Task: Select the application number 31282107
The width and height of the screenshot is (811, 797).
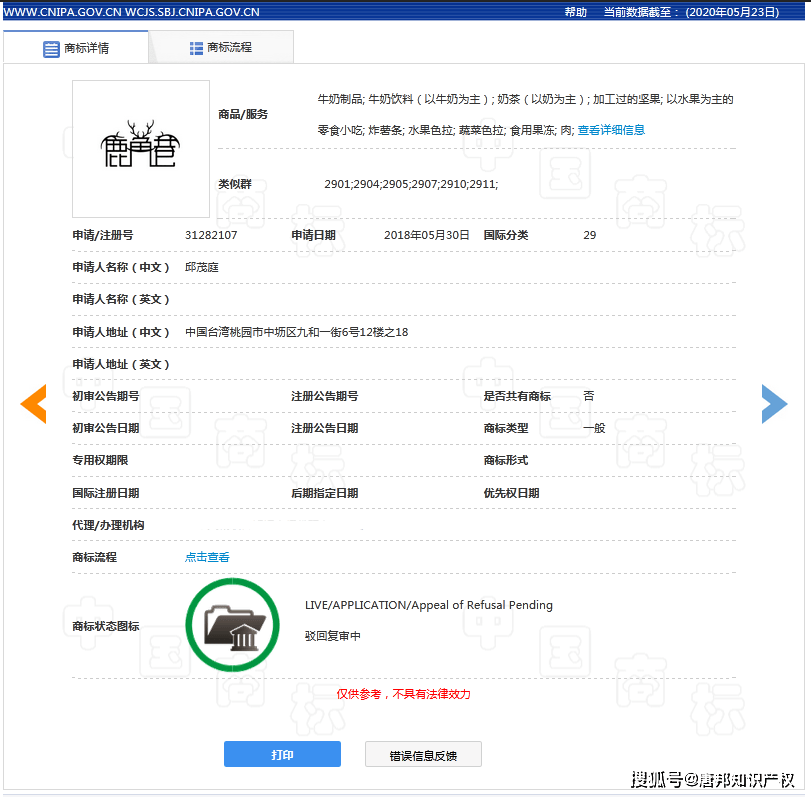Action: point(211,235)
